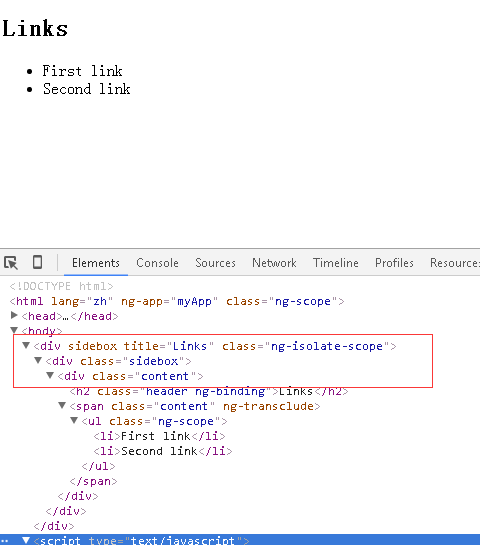
Task: Activate the inspect element picker icon
Action: click(11, 263)
